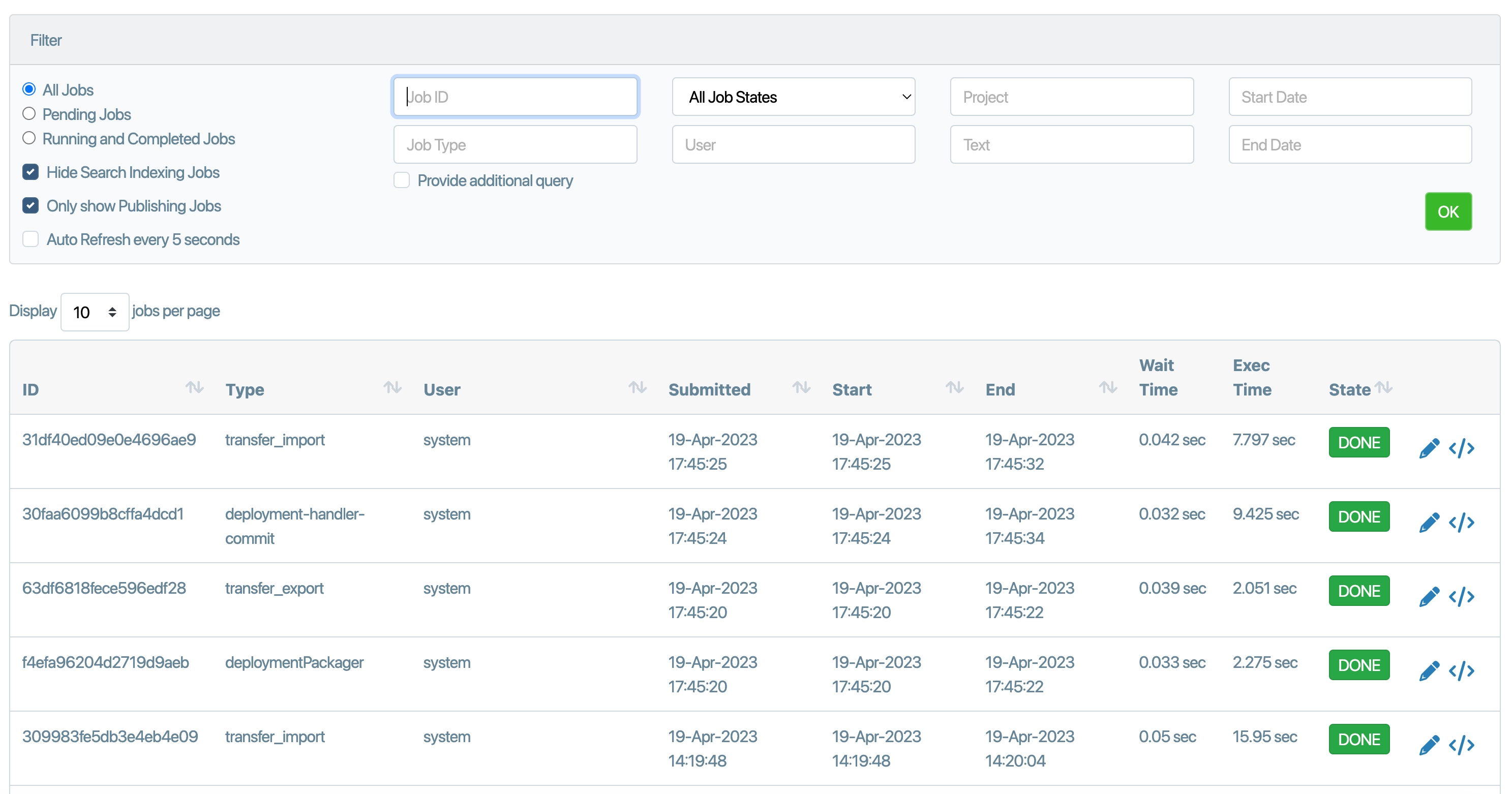The width and height of the screenshot is (1512, 794).
Task: Sort jobs by the ID column arrows
Action: tap(194, 387)
